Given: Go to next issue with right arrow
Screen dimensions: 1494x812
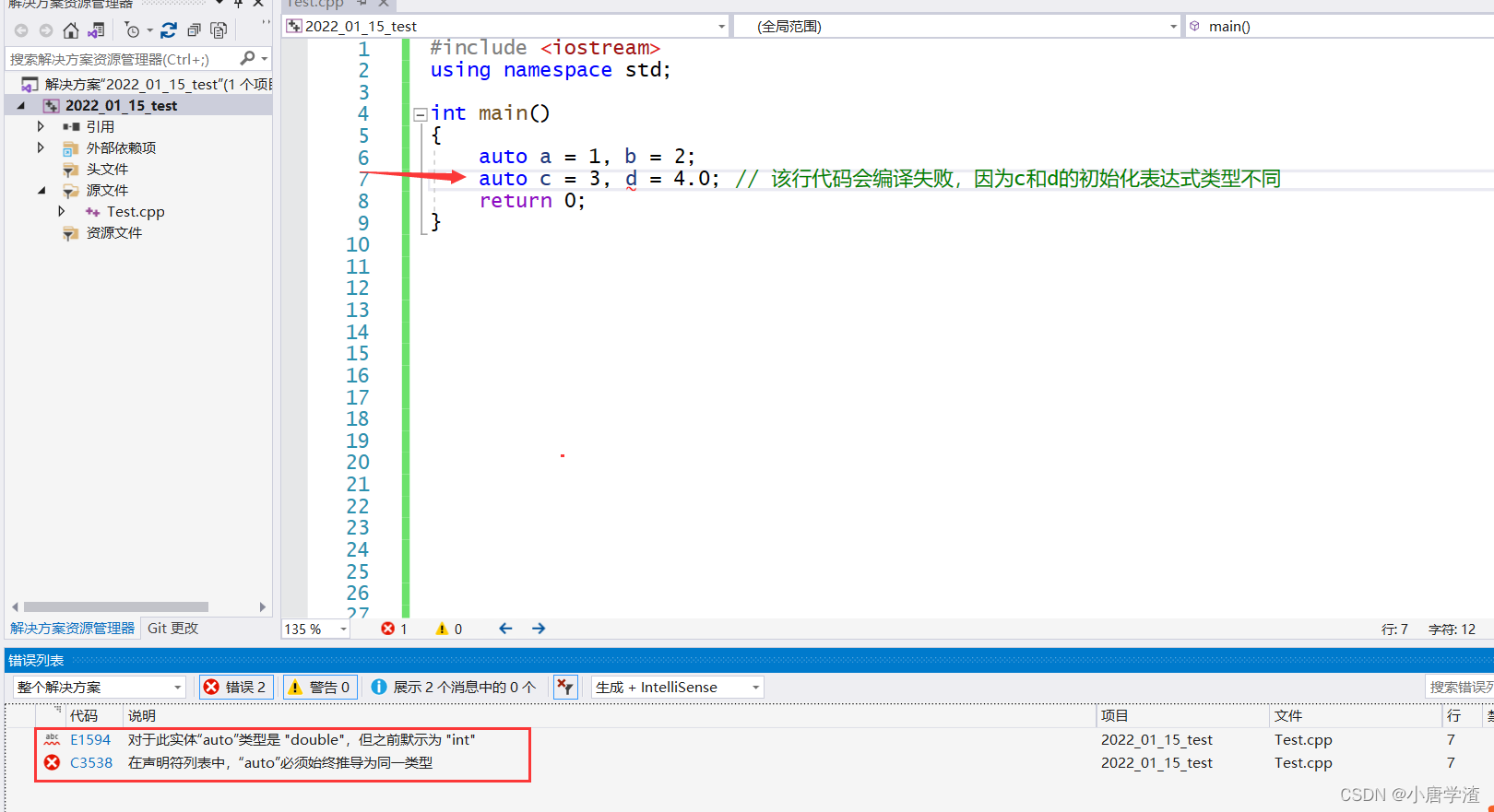Looking at the screenshot, I should pos(539,629).
